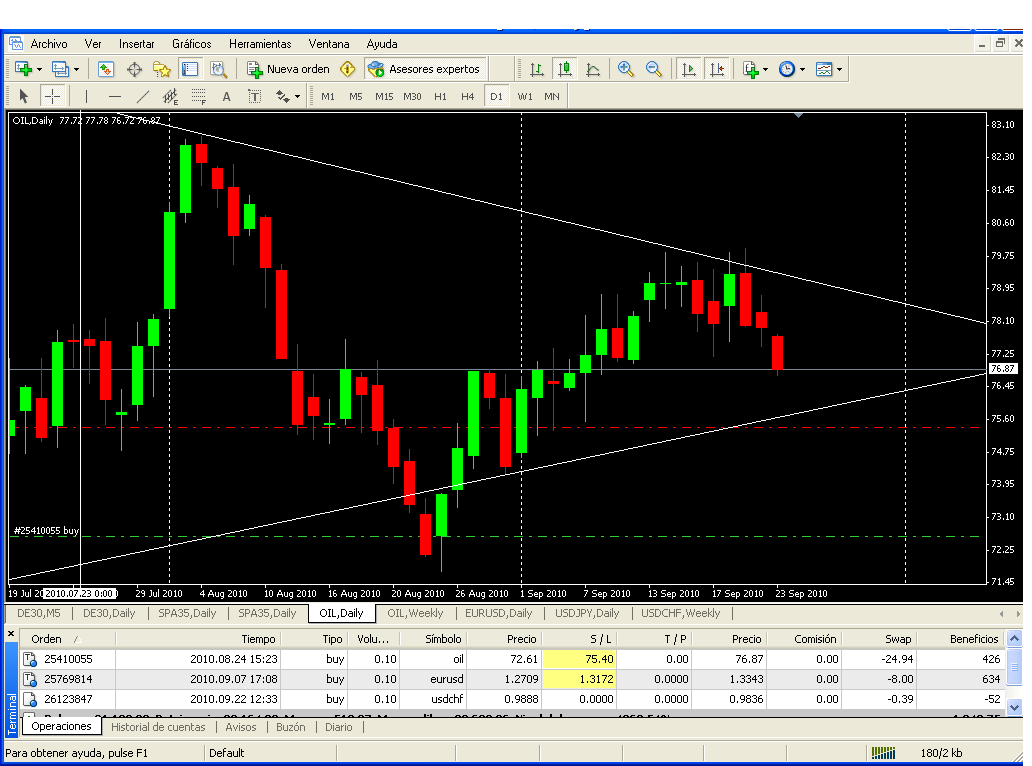Switch chart to candlesticks type
Viewport: 1032px width, 766px height.
[x=565, y=69]
